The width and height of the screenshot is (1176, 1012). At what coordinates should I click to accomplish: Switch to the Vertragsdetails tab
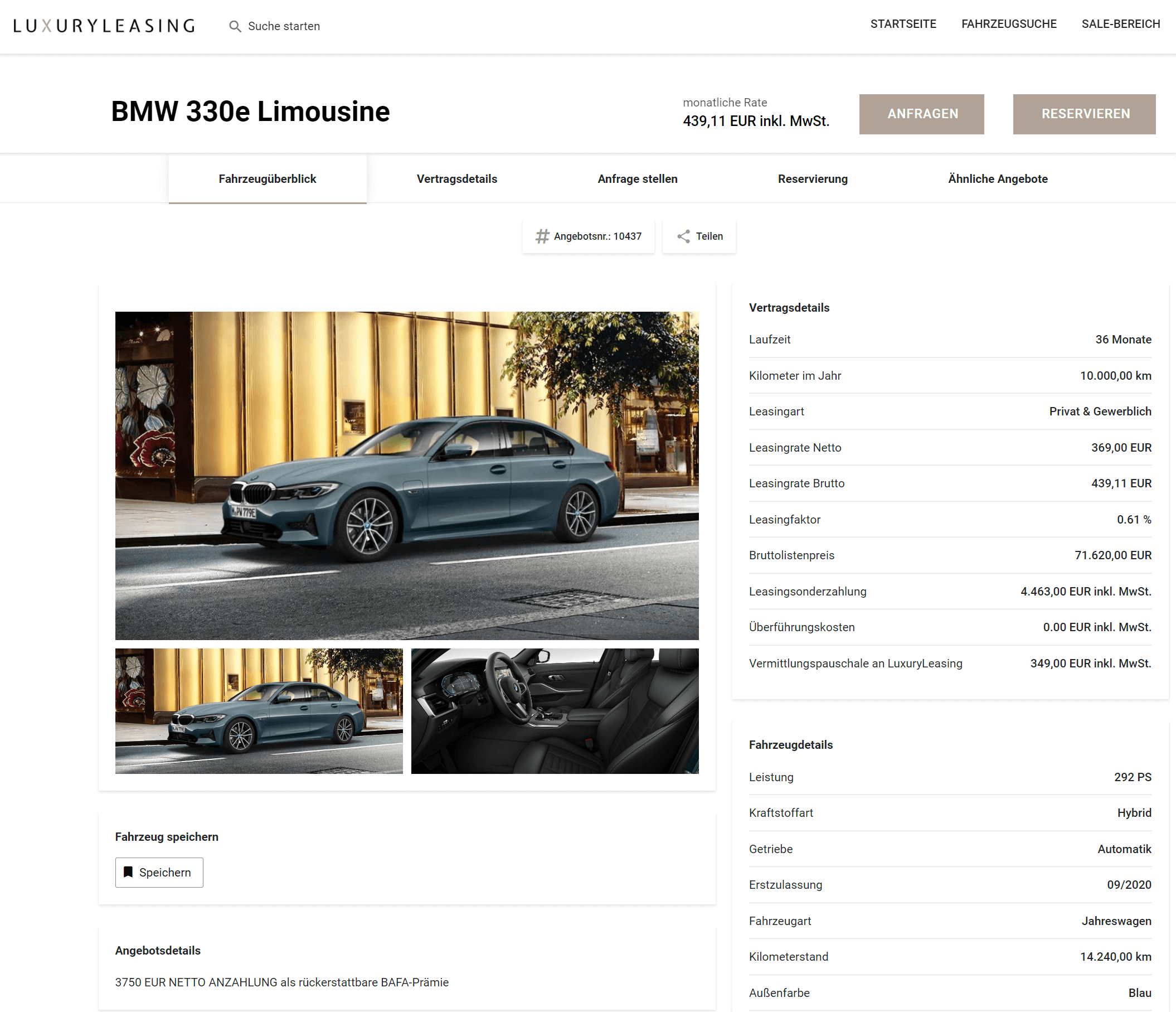(x=457, y=179)
